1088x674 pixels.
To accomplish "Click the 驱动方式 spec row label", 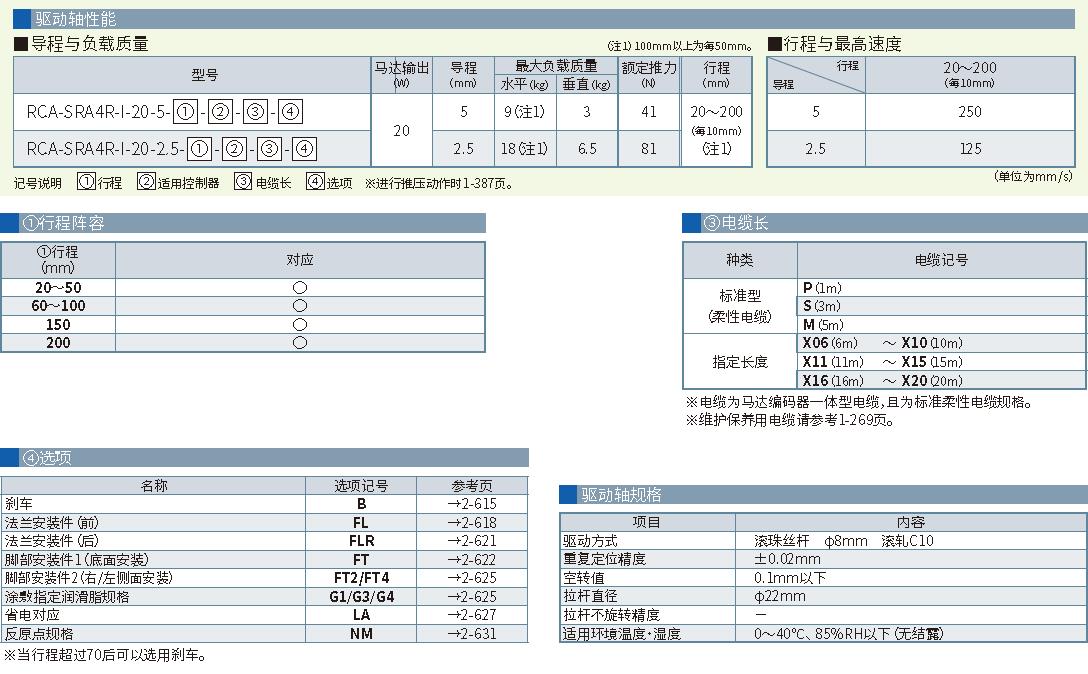I will click(590, 541).
